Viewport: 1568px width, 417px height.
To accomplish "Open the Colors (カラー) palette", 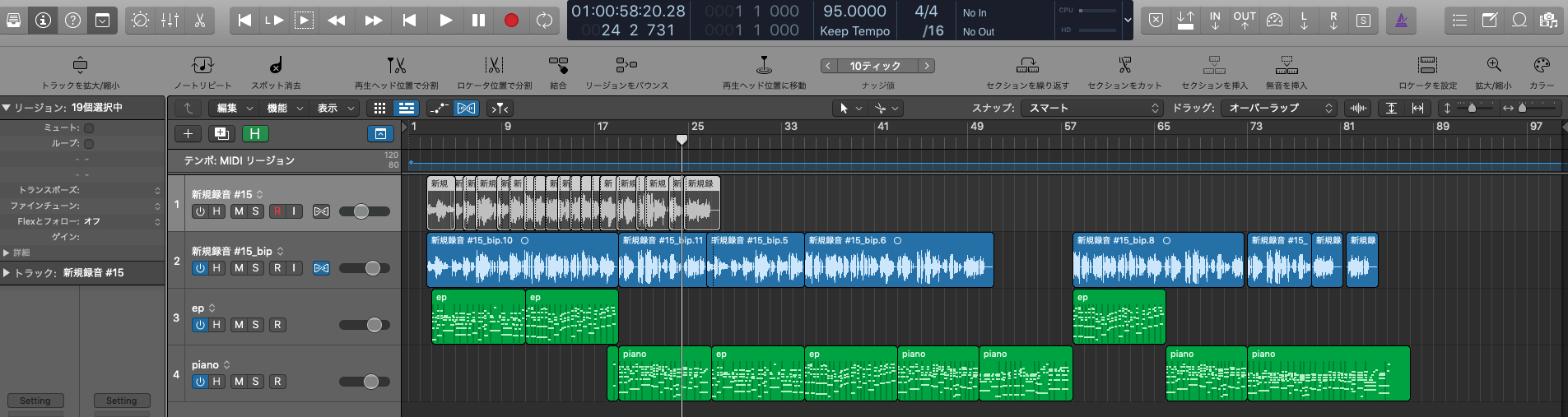I will [x=1542, y=65].
